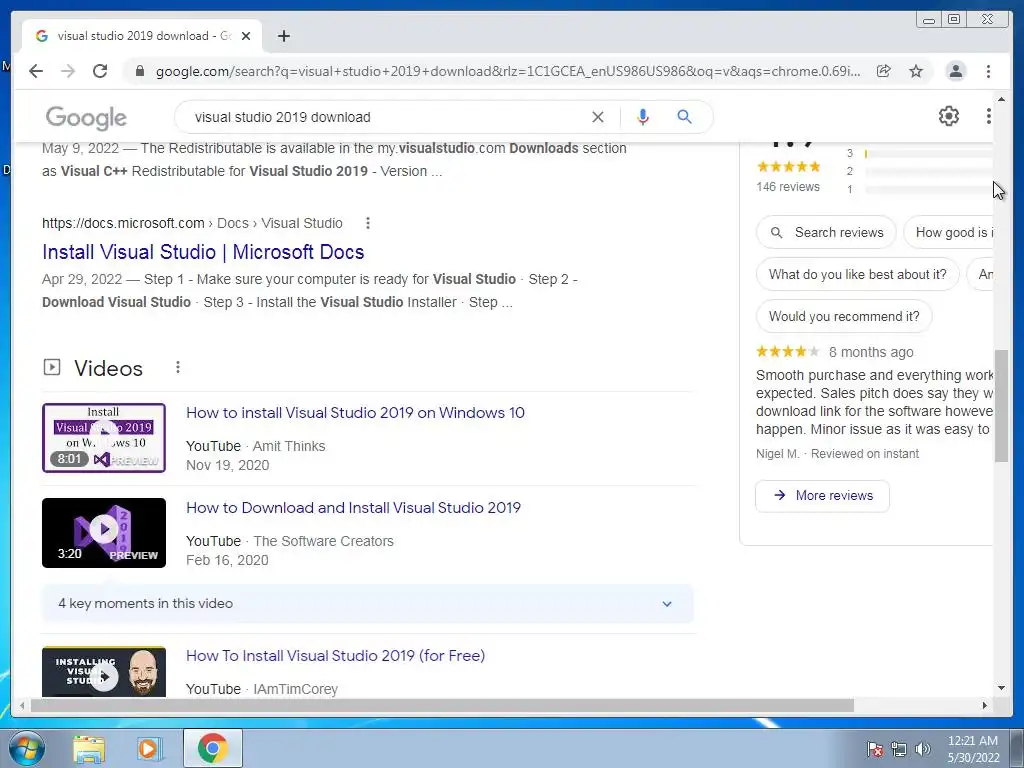Open Google quick settings gear
The height and width of the screenshot is (768, 1024).
click(949, 116)
